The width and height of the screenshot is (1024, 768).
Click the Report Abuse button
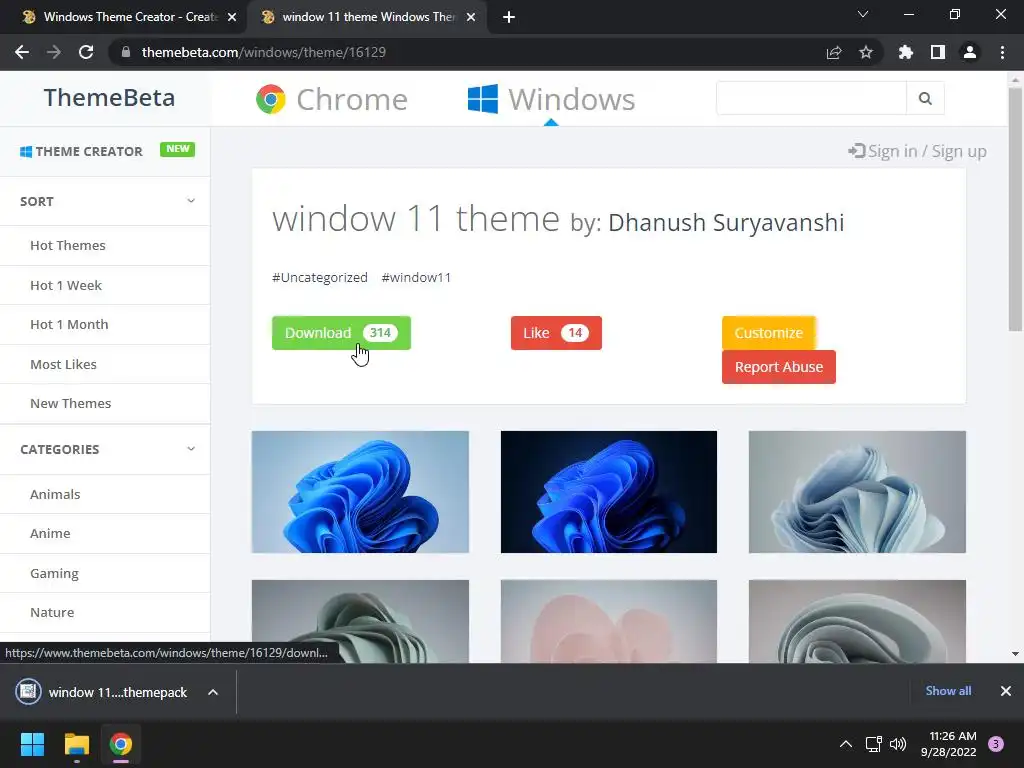coord(778,367)
